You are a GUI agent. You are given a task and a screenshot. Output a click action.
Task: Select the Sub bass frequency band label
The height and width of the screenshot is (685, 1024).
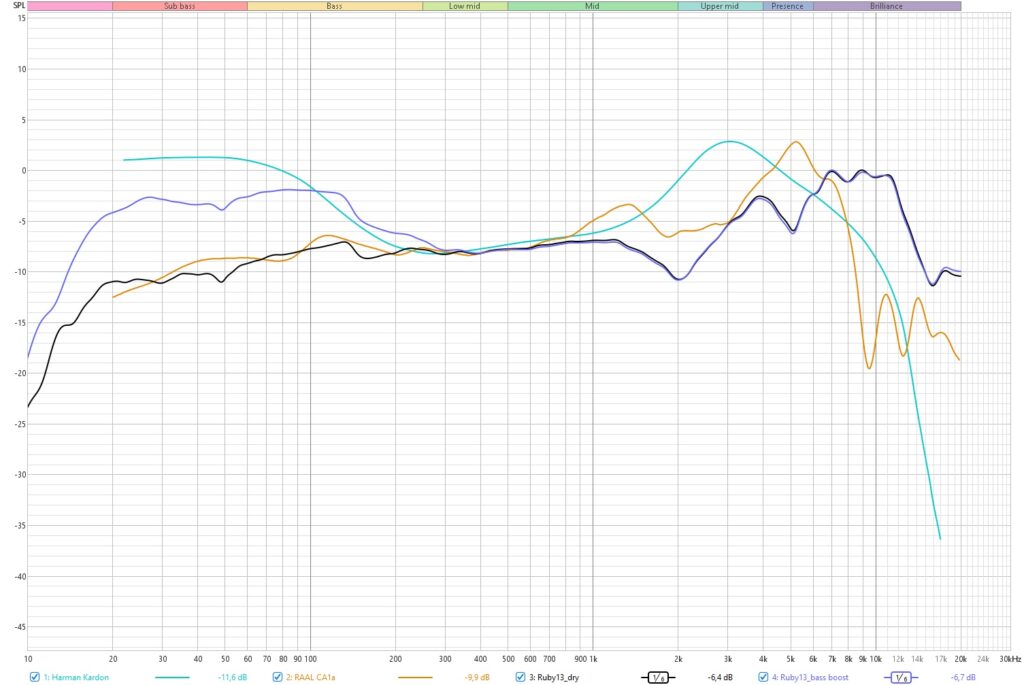click(179, 6)
